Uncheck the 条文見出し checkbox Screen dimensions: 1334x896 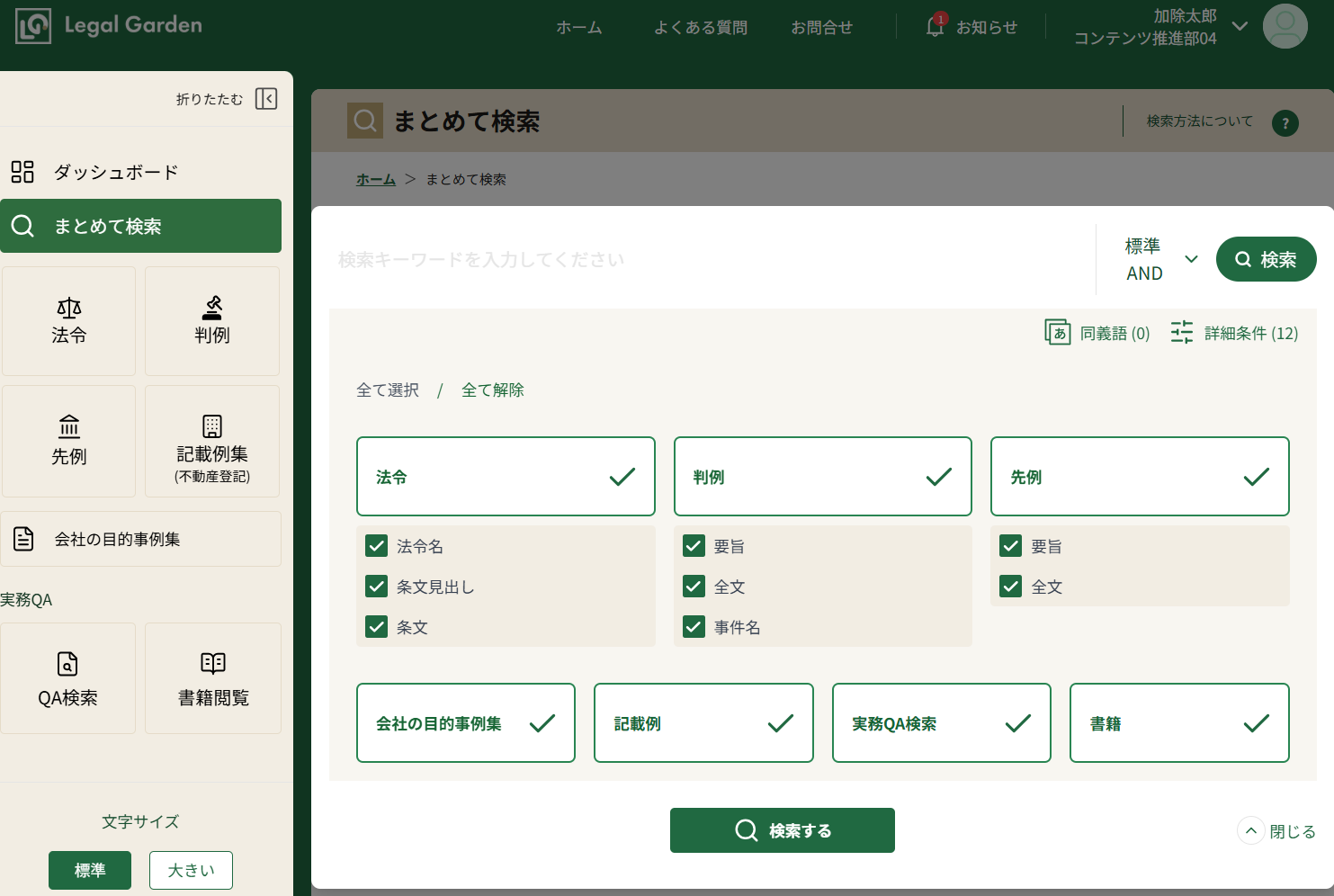click(377, 587)
